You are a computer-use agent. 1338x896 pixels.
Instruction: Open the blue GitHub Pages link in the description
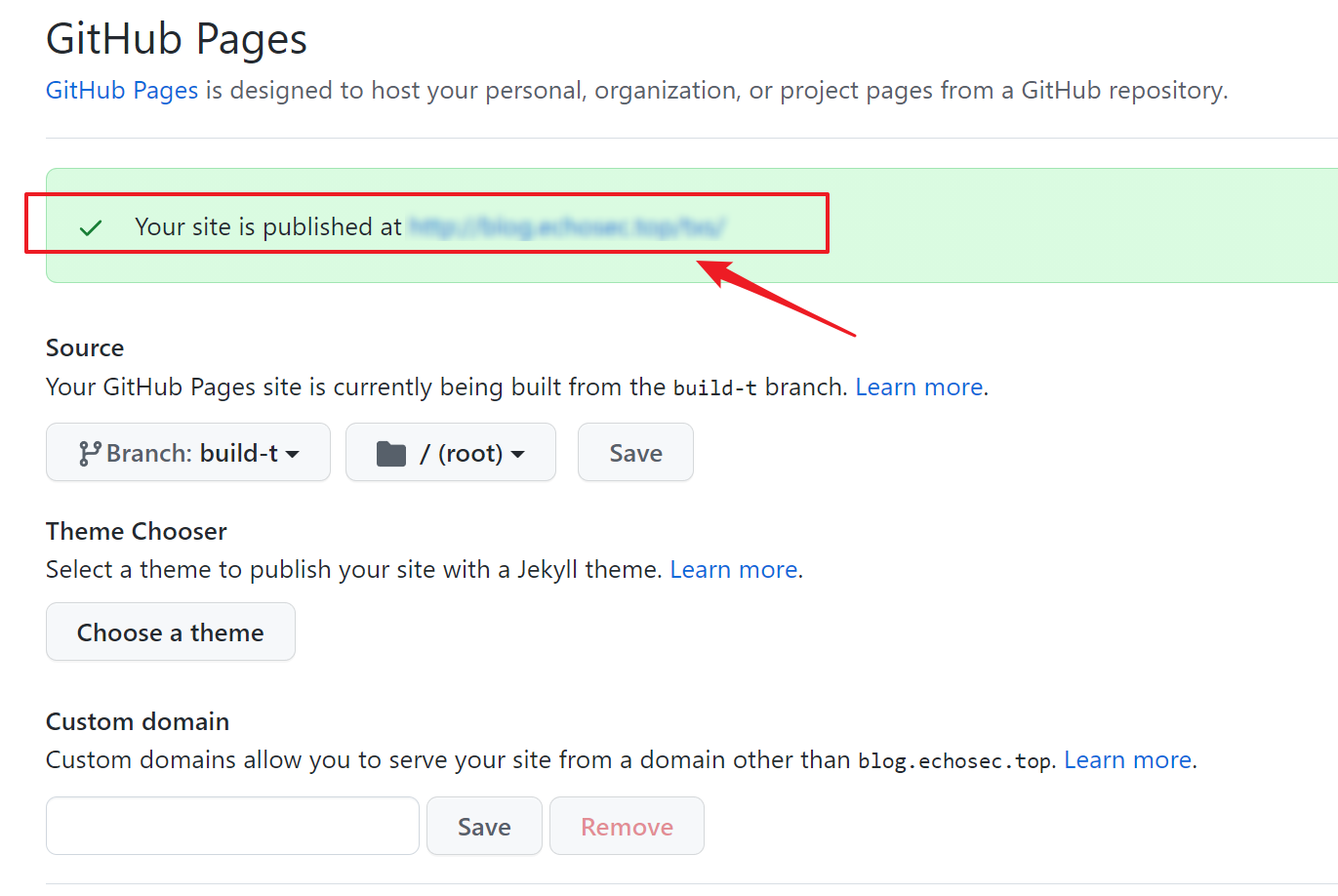(122, 90)
